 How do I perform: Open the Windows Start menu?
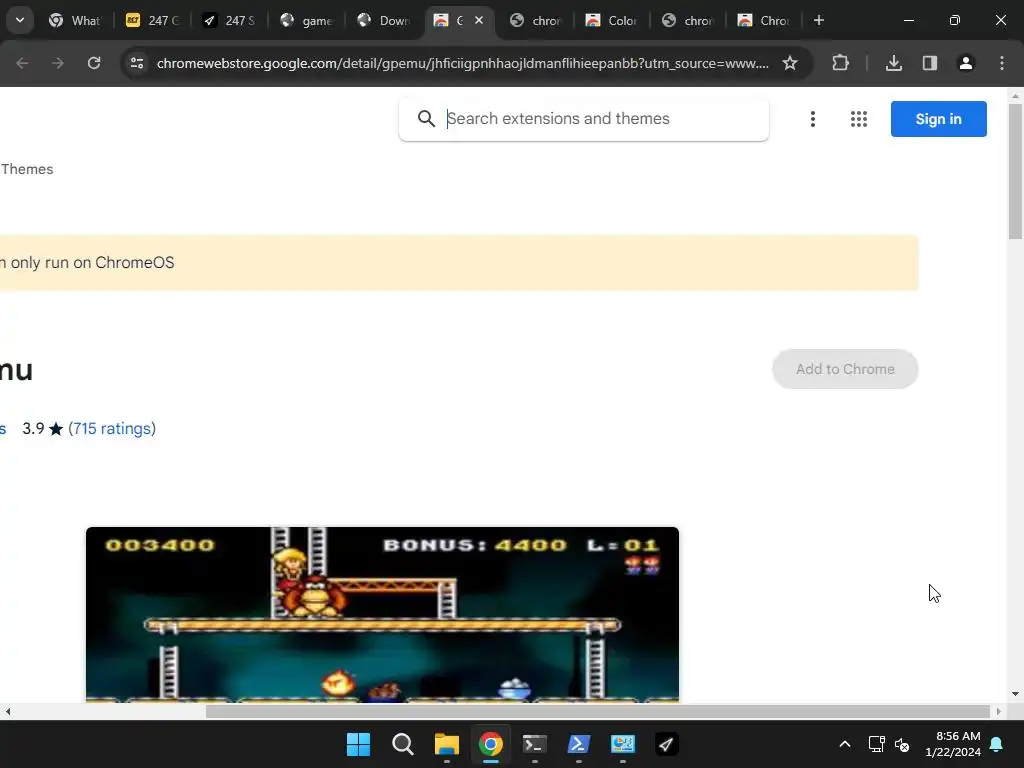point(358,744)
